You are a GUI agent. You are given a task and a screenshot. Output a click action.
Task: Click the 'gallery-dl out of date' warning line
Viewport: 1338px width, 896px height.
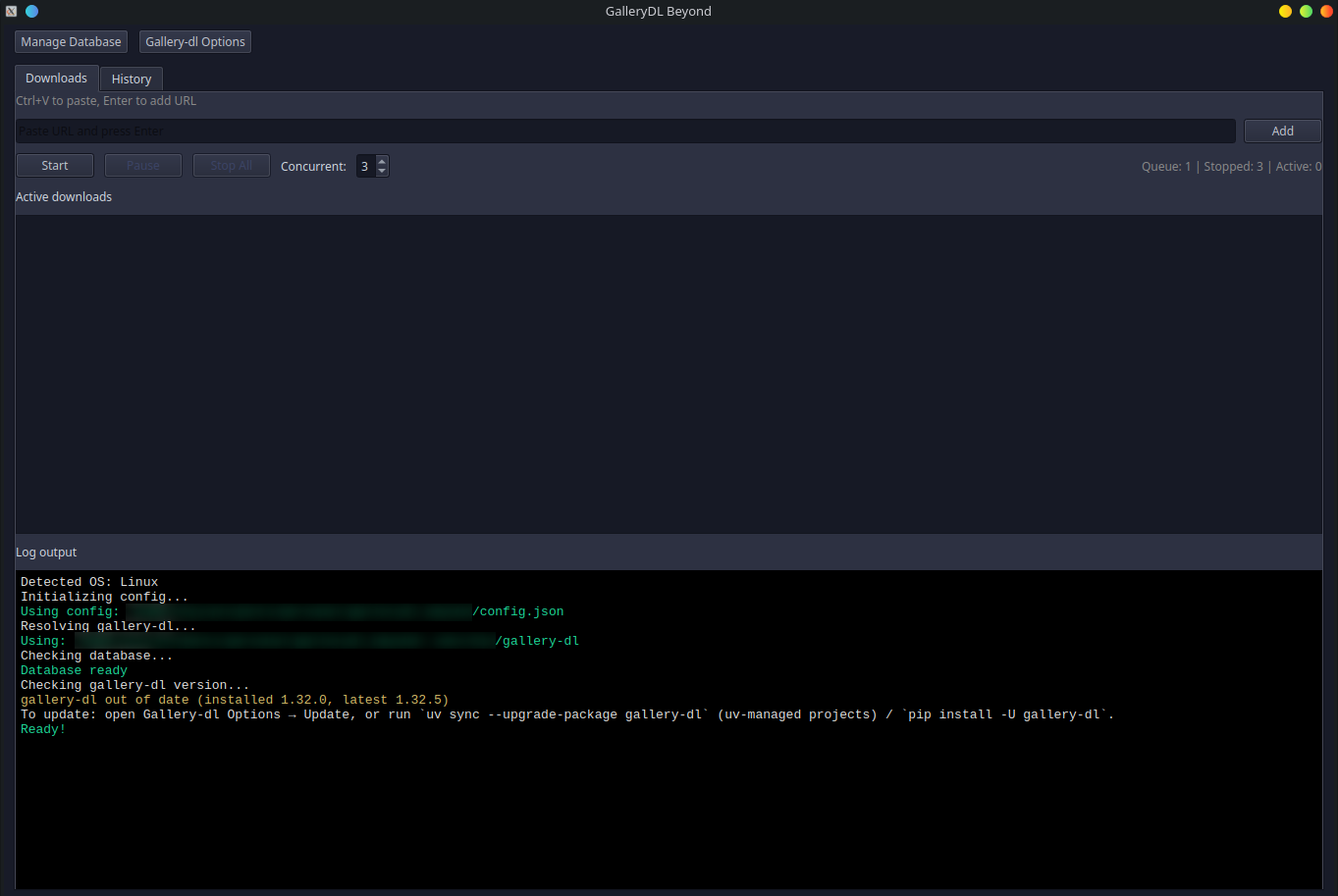pos(235,700)
